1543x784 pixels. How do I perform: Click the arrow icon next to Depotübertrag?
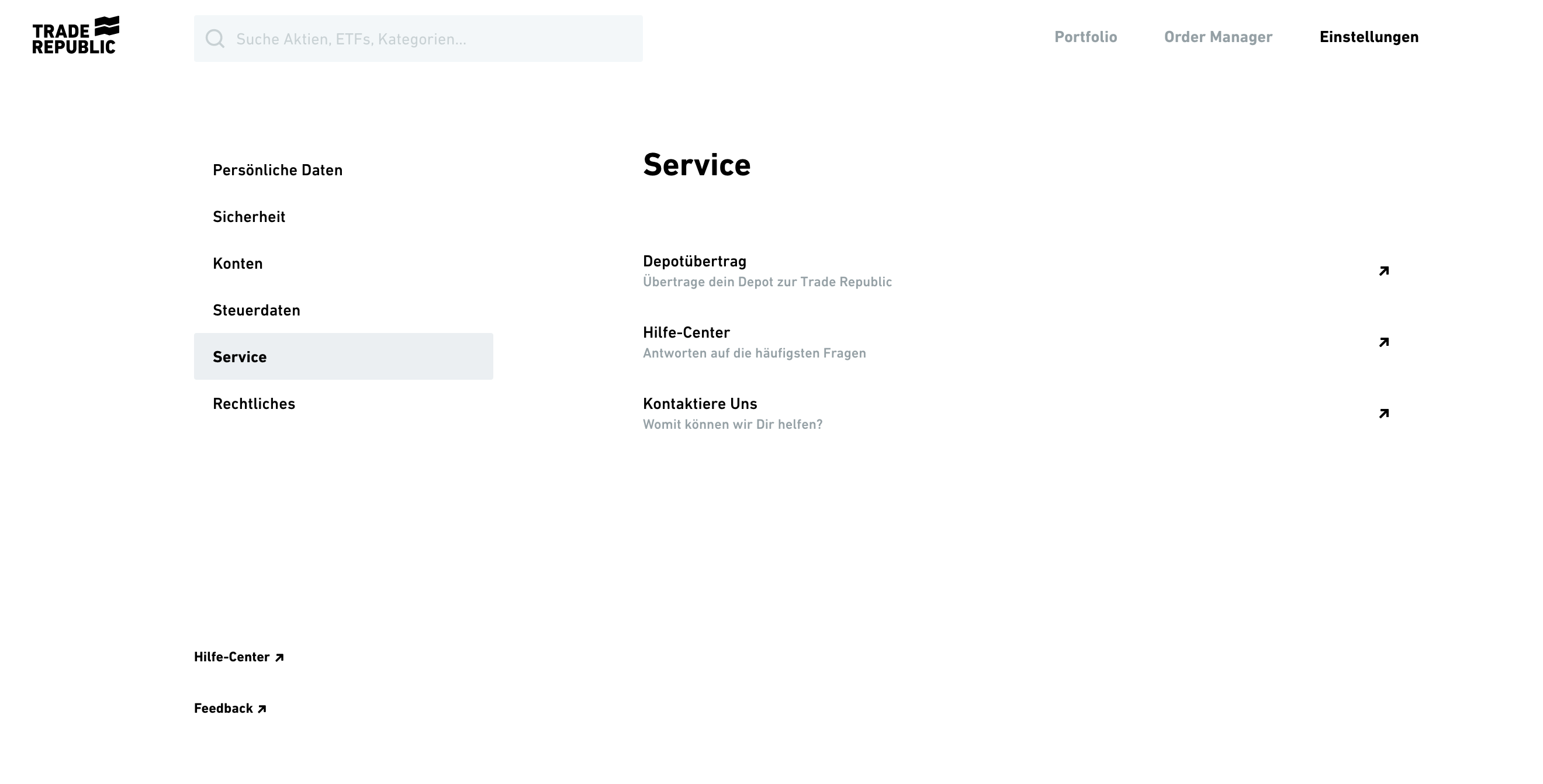pos(1383,271)
